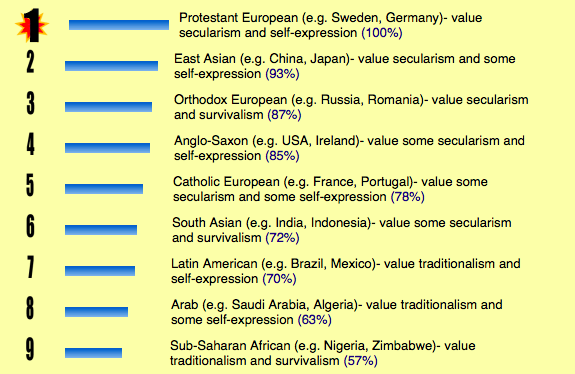
Task: Click the rank number 4
Action: 30,144
